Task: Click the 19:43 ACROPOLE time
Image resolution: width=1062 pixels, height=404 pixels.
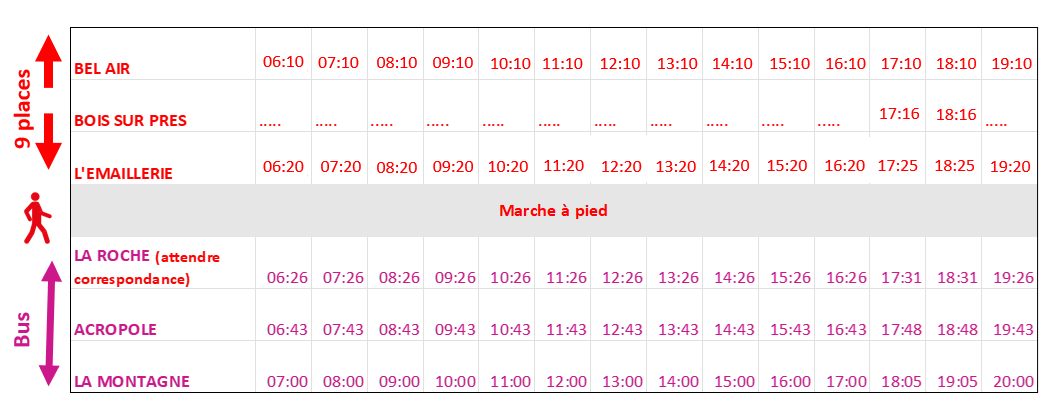Action: (1013, 329)
